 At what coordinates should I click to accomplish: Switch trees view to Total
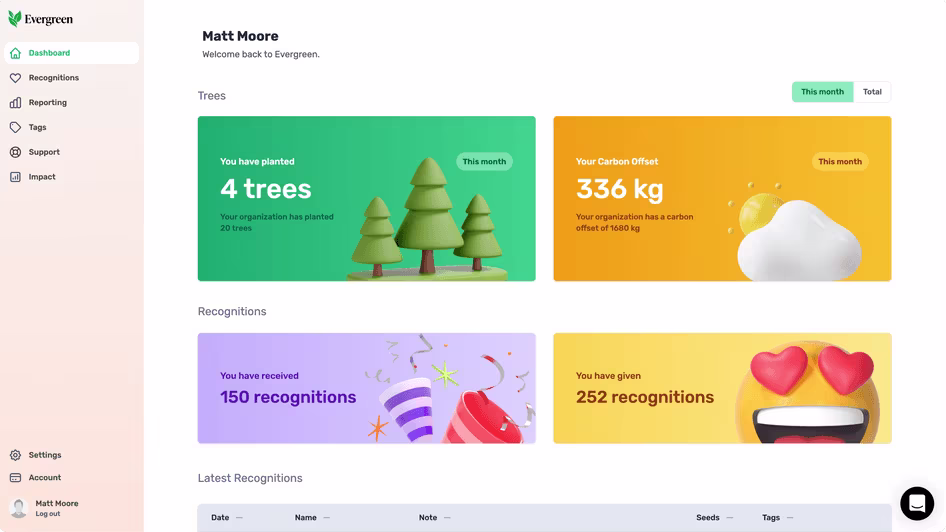click(x=872, y=92)
